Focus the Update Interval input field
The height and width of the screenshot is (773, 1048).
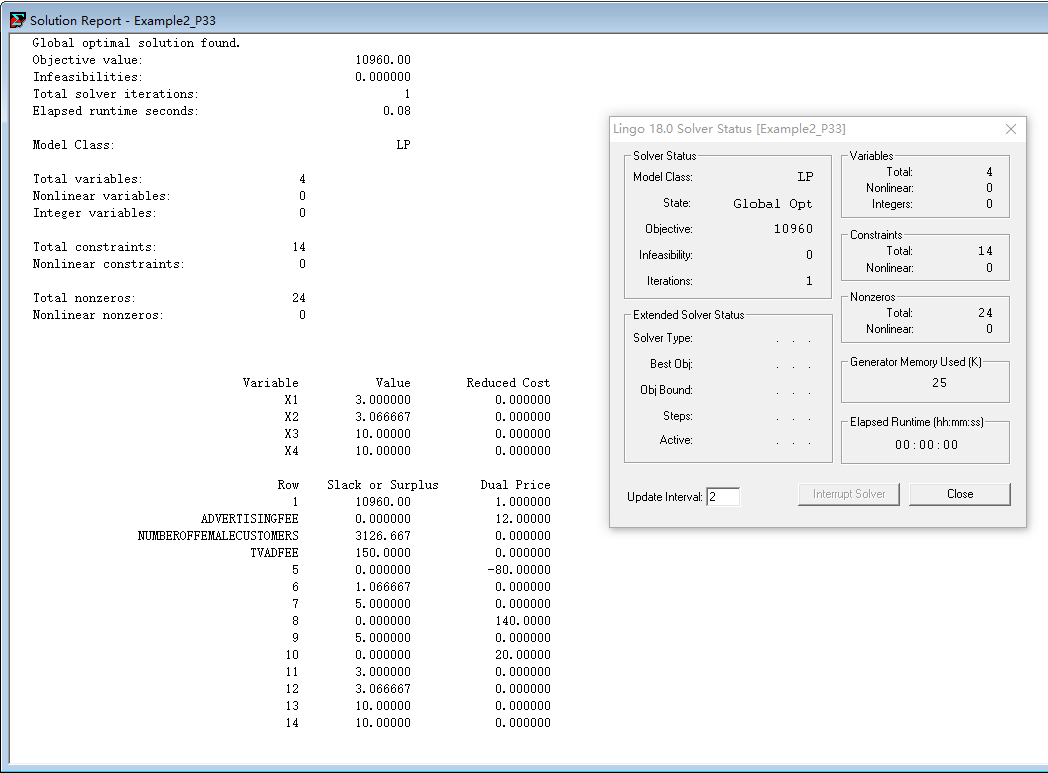[x=723, y=497]
